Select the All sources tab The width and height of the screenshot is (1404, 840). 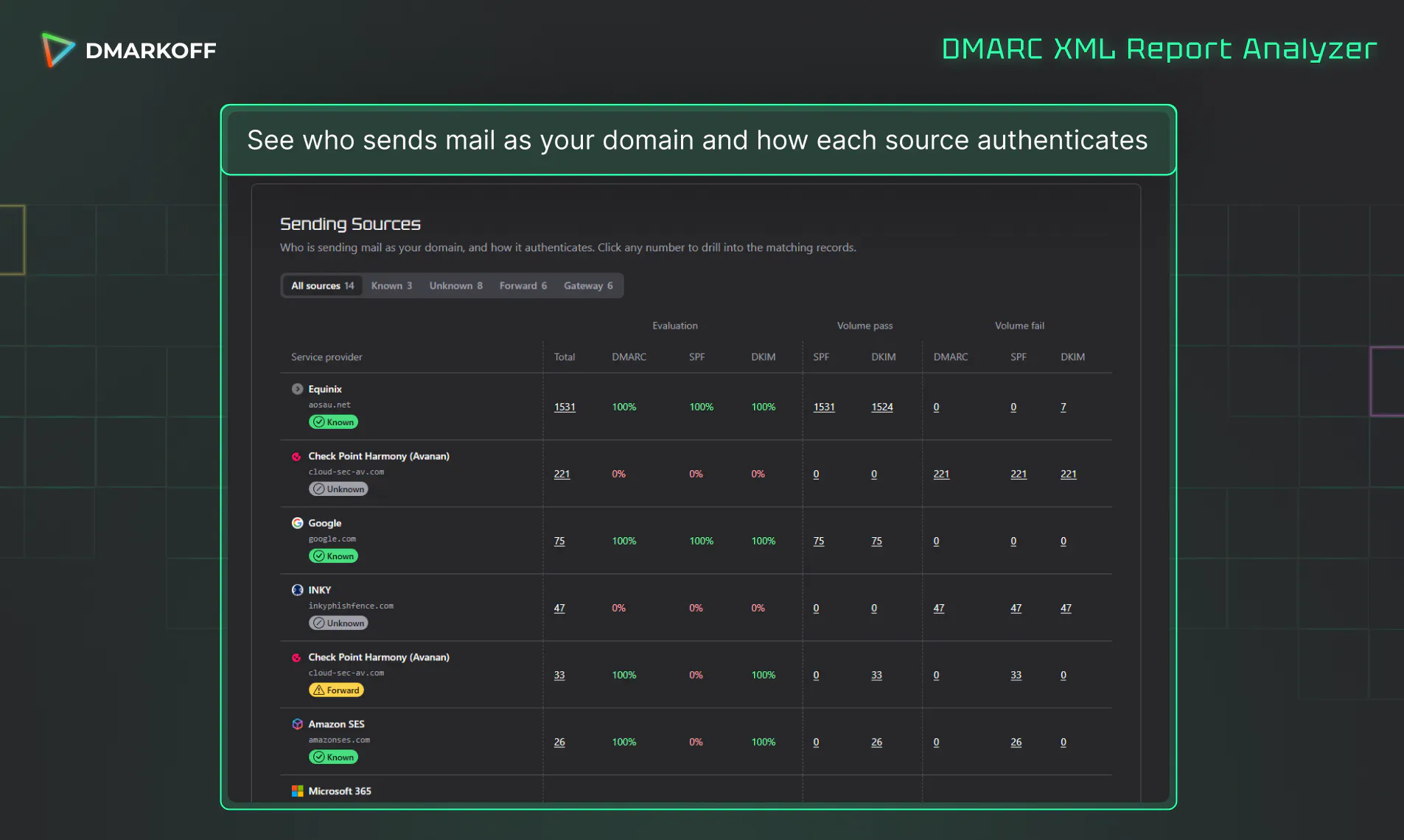(x=322, y=286)
